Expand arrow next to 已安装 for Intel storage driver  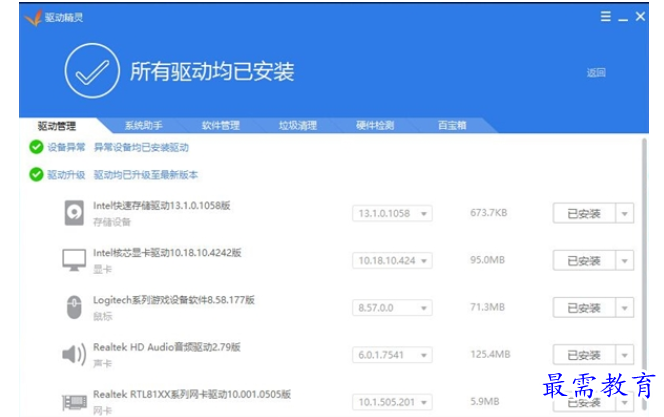[x=625, y=213]
